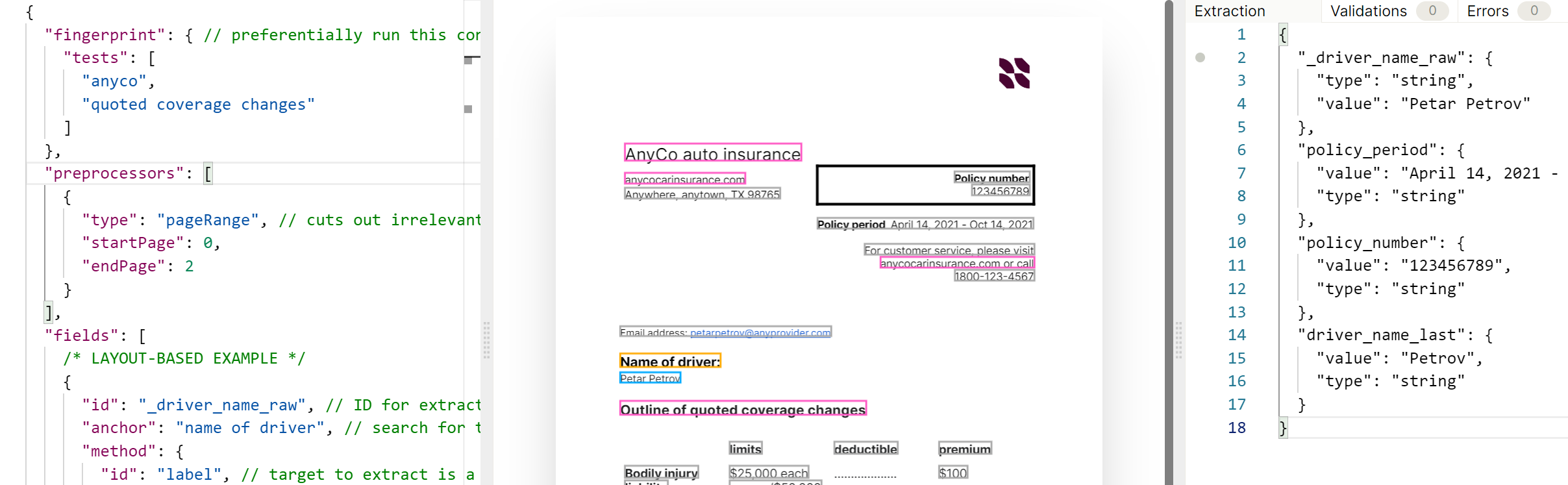Click the "anchor": "name of driver" line
This screenshot has height=485, width=1568.
point(207,428)
